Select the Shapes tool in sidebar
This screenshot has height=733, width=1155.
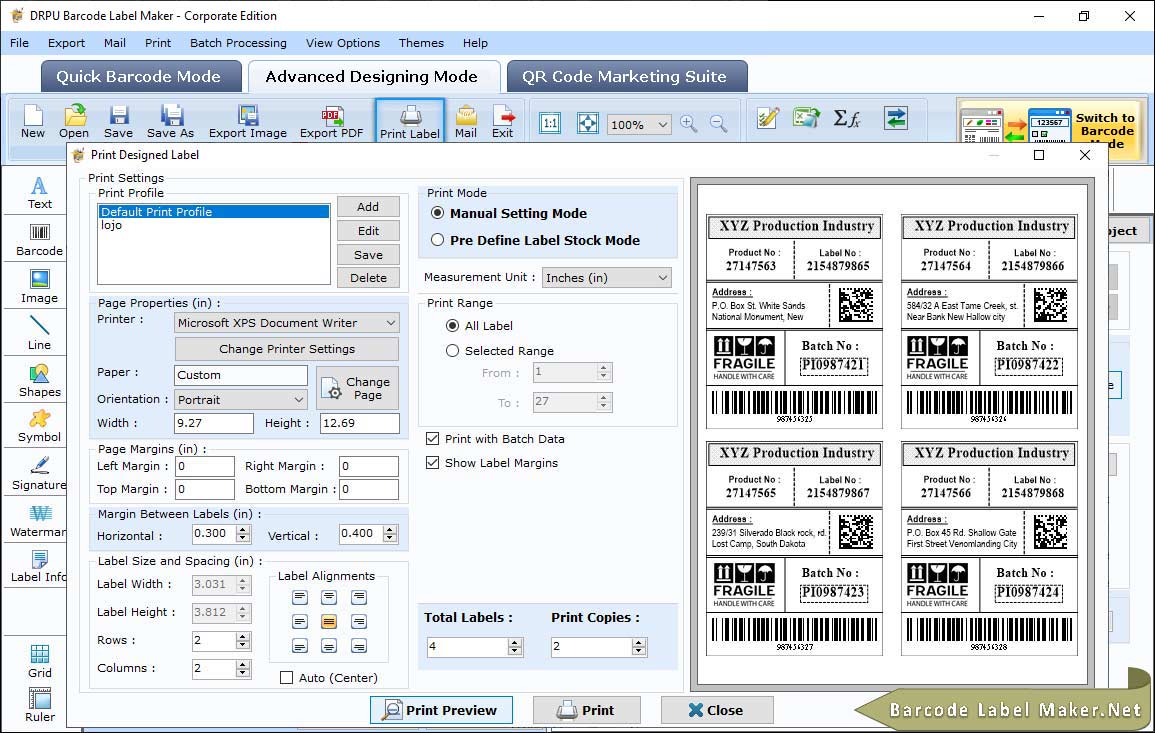39,381
